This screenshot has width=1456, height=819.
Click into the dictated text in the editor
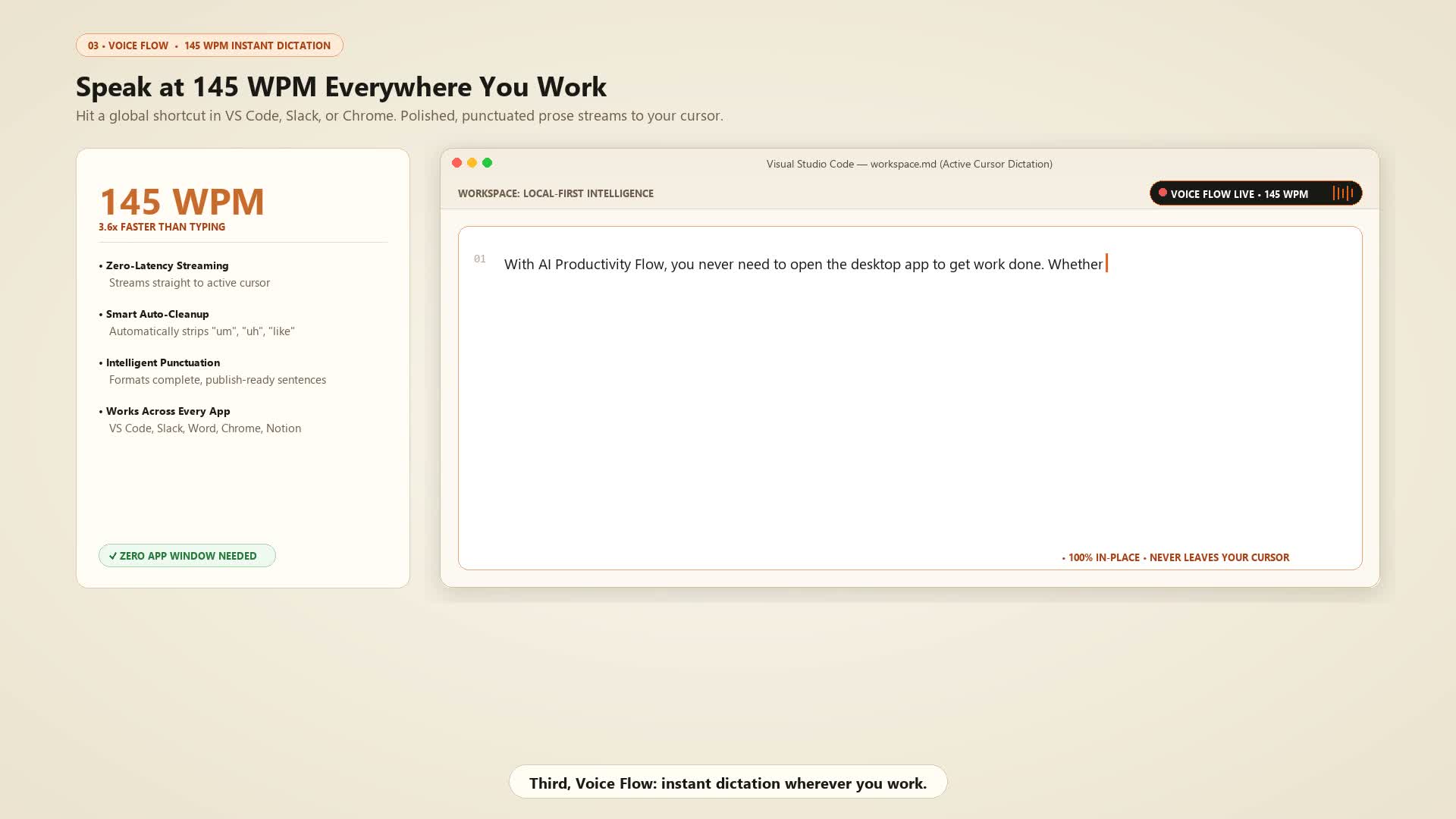point(803,265)
